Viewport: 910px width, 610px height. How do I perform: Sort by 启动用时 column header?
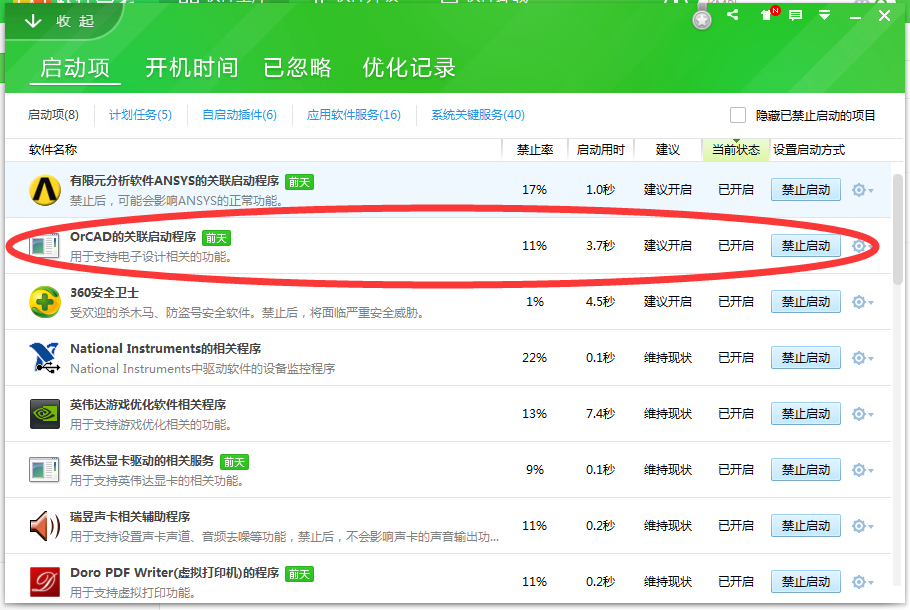(x=600, y=150)
